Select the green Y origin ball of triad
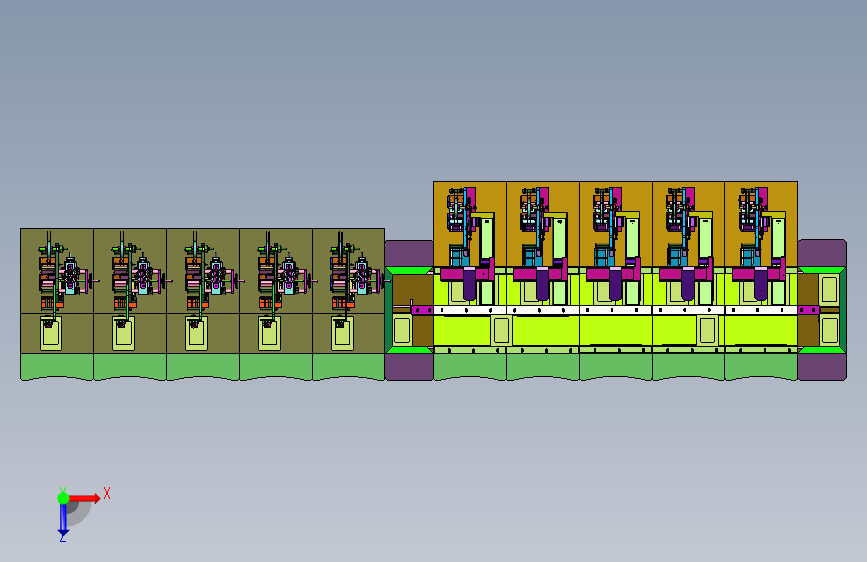This screenshot has height=562, width=867. [x=64, y=498]
